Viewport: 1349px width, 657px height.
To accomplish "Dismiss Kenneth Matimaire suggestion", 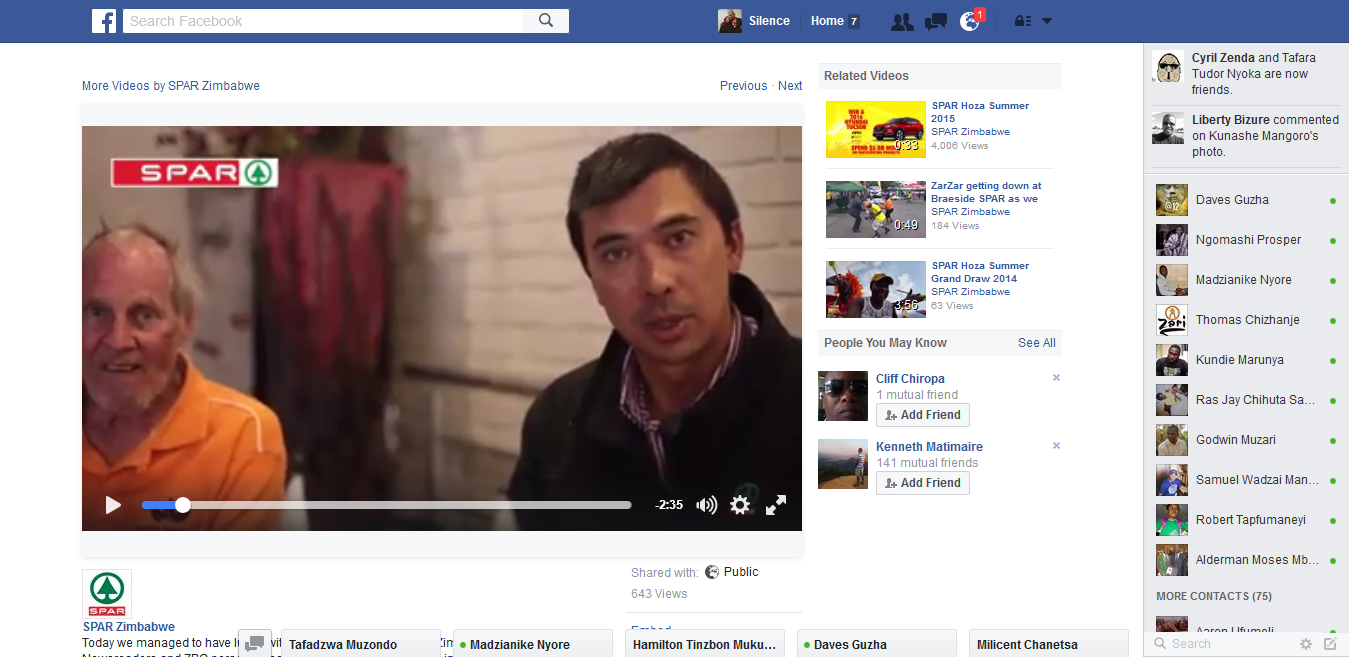I will point(1056,446).
